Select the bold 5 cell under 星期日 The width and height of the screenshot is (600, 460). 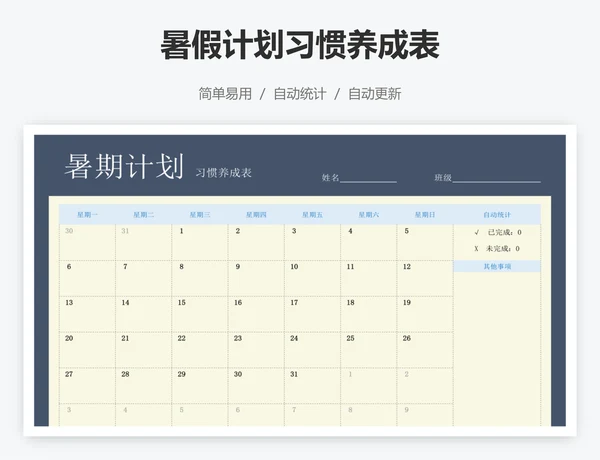[425, 243]
